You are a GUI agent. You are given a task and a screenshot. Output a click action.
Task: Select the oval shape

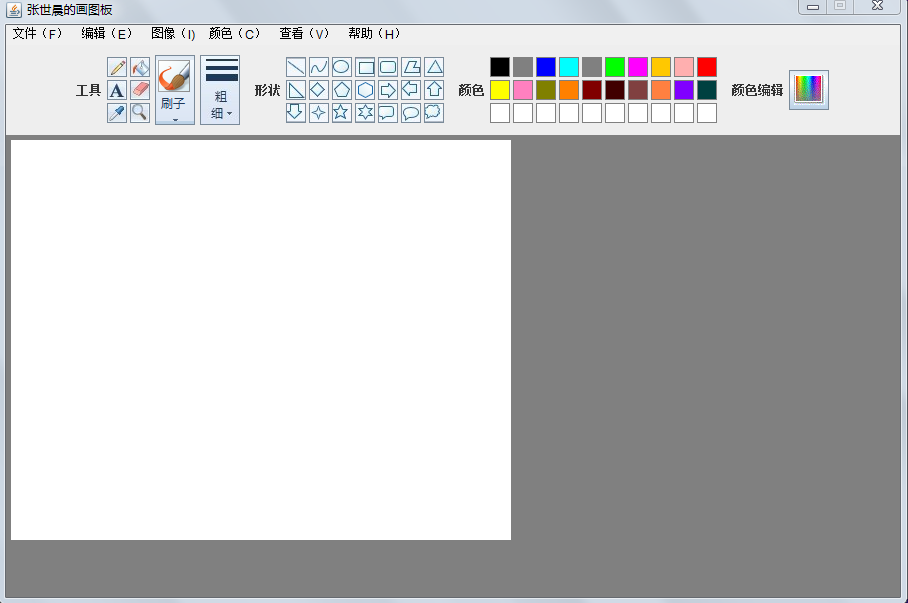(342, 67)
